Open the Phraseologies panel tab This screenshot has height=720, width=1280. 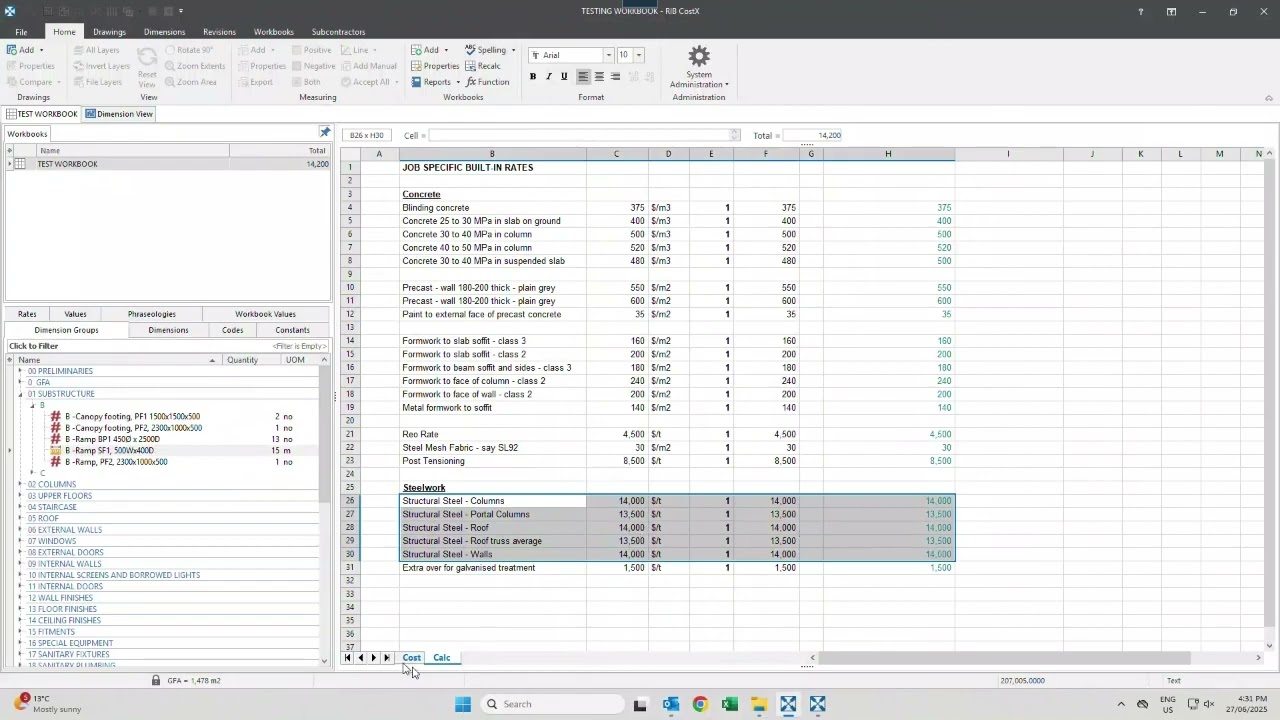pyautogui.click(x=152, y=314)
